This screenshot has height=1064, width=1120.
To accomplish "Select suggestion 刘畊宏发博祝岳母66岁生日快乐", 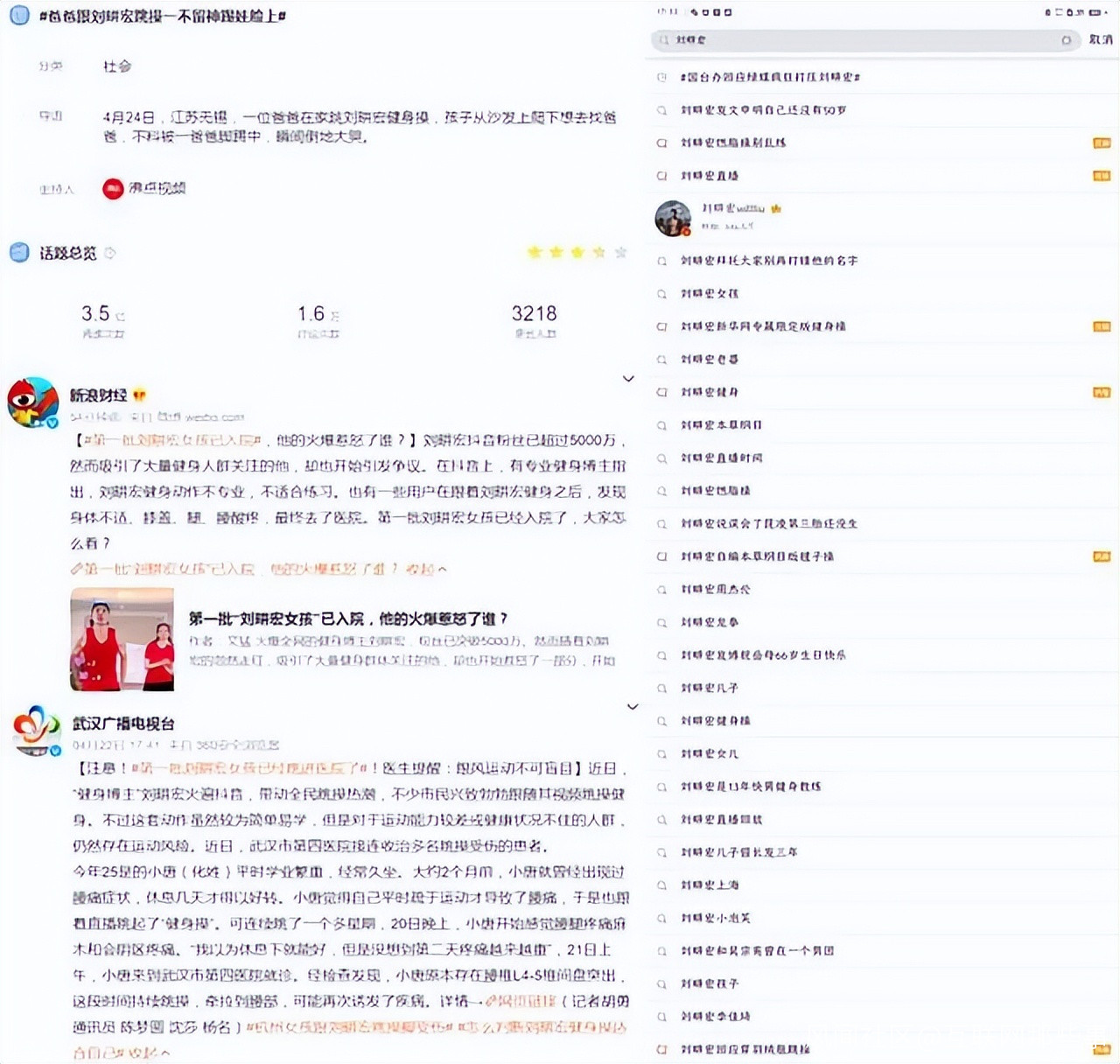I will click(763, 655).
